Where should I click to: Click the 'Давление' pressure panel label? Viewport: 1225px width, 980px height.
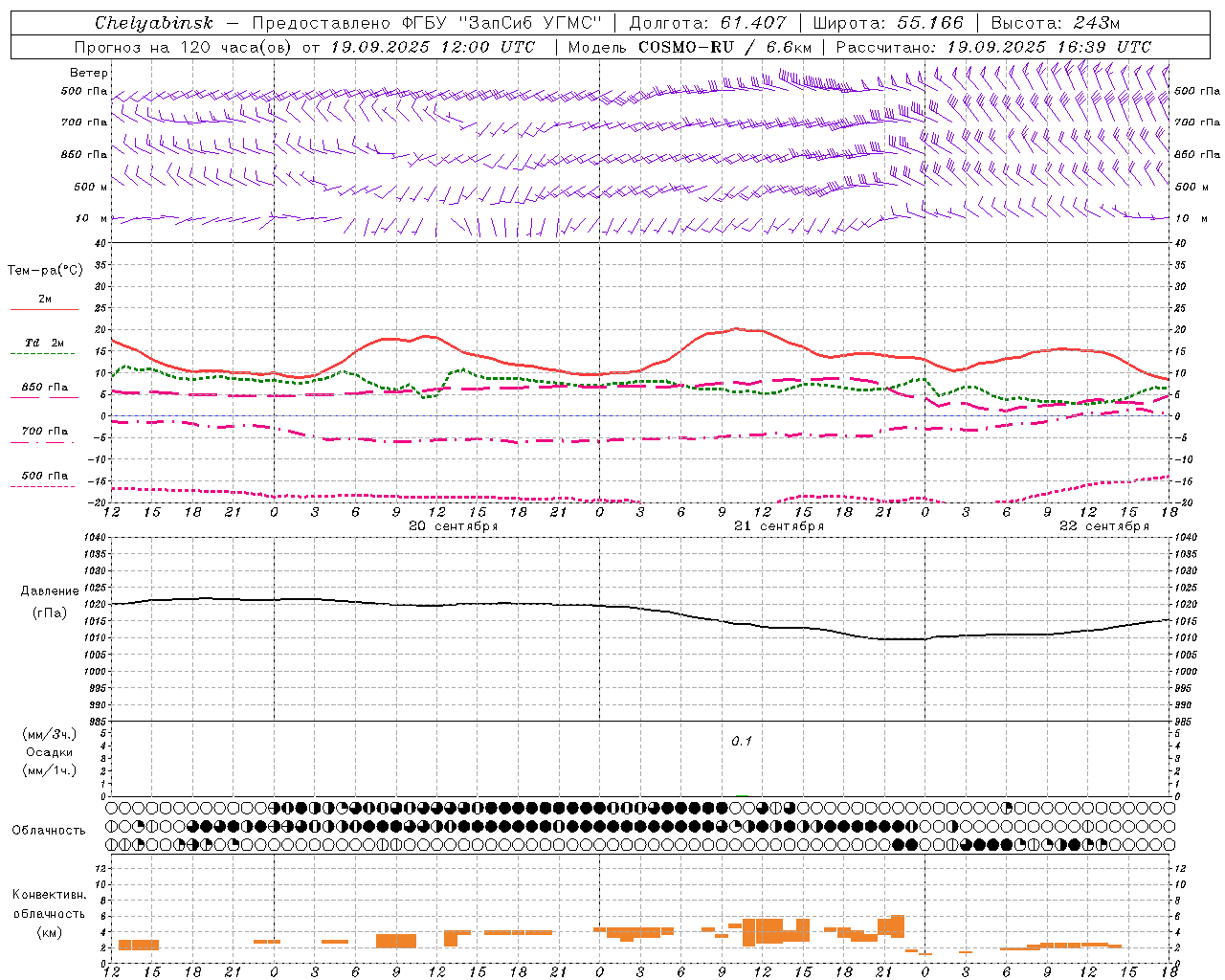[50, 591]
